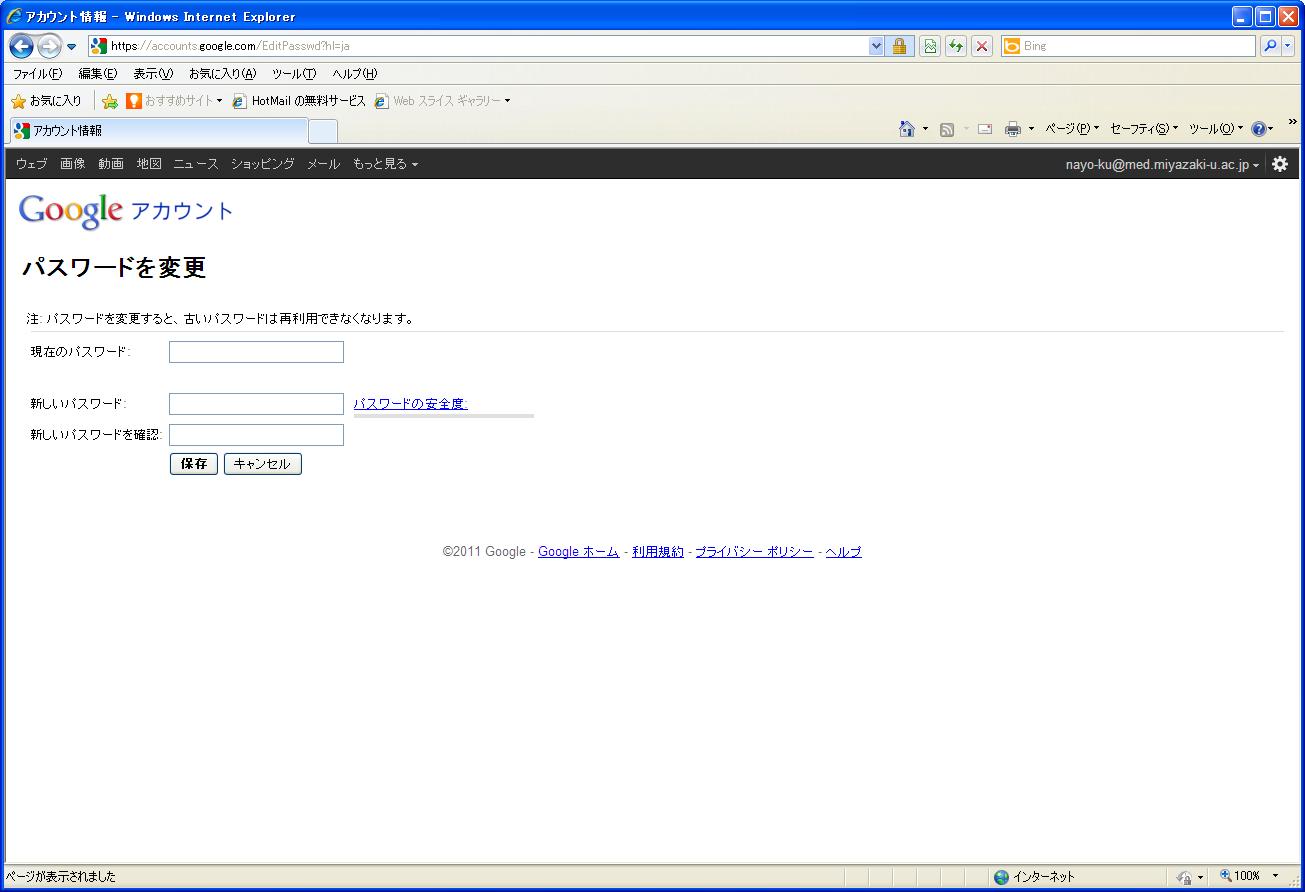Expand the ページ(P) command bar dropdown
This screenshot has width=1305, height=892.
[1071, 129]
